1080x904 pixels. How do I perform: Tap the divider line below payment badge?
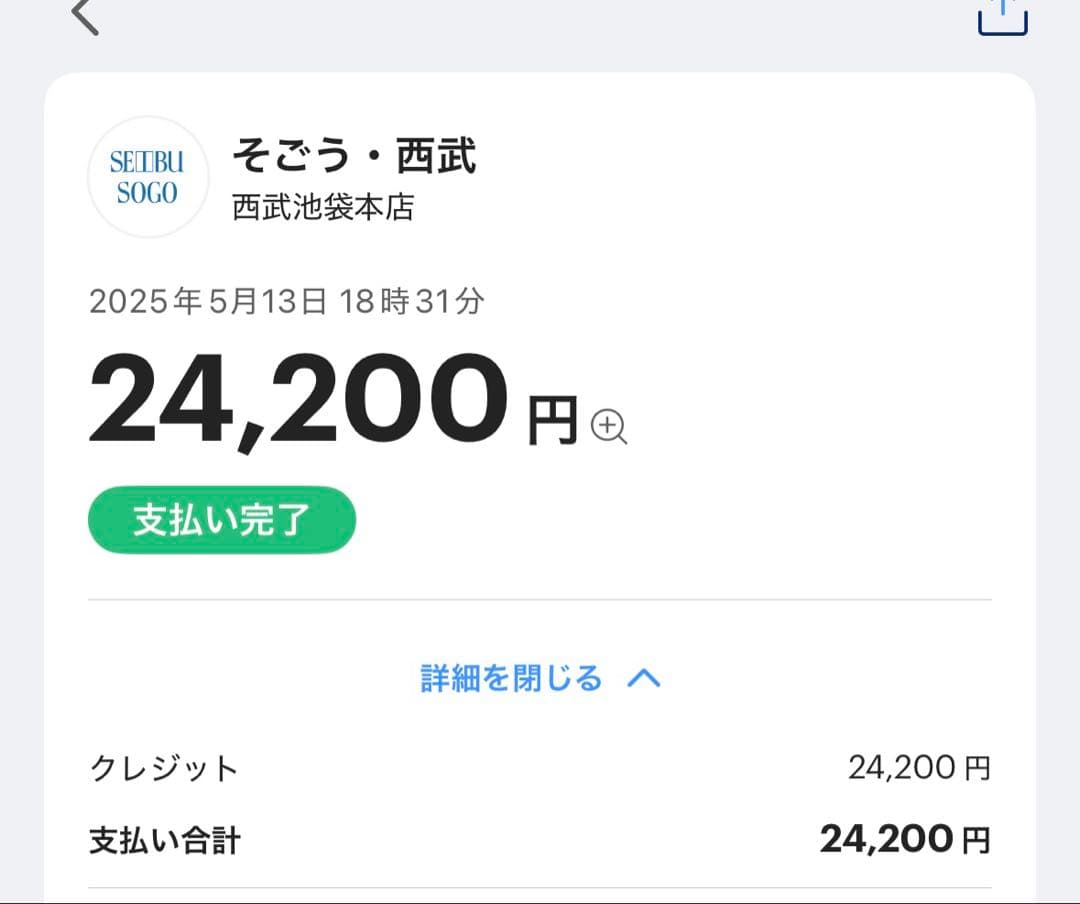[x=540, y=600]
